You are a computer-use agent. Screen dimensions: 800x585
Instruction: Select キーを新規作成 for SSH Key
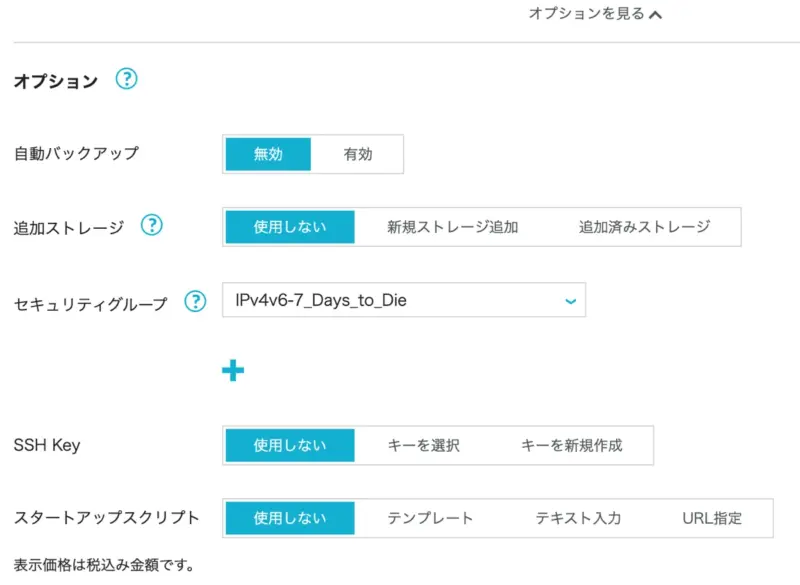click(x=571, y=445)
